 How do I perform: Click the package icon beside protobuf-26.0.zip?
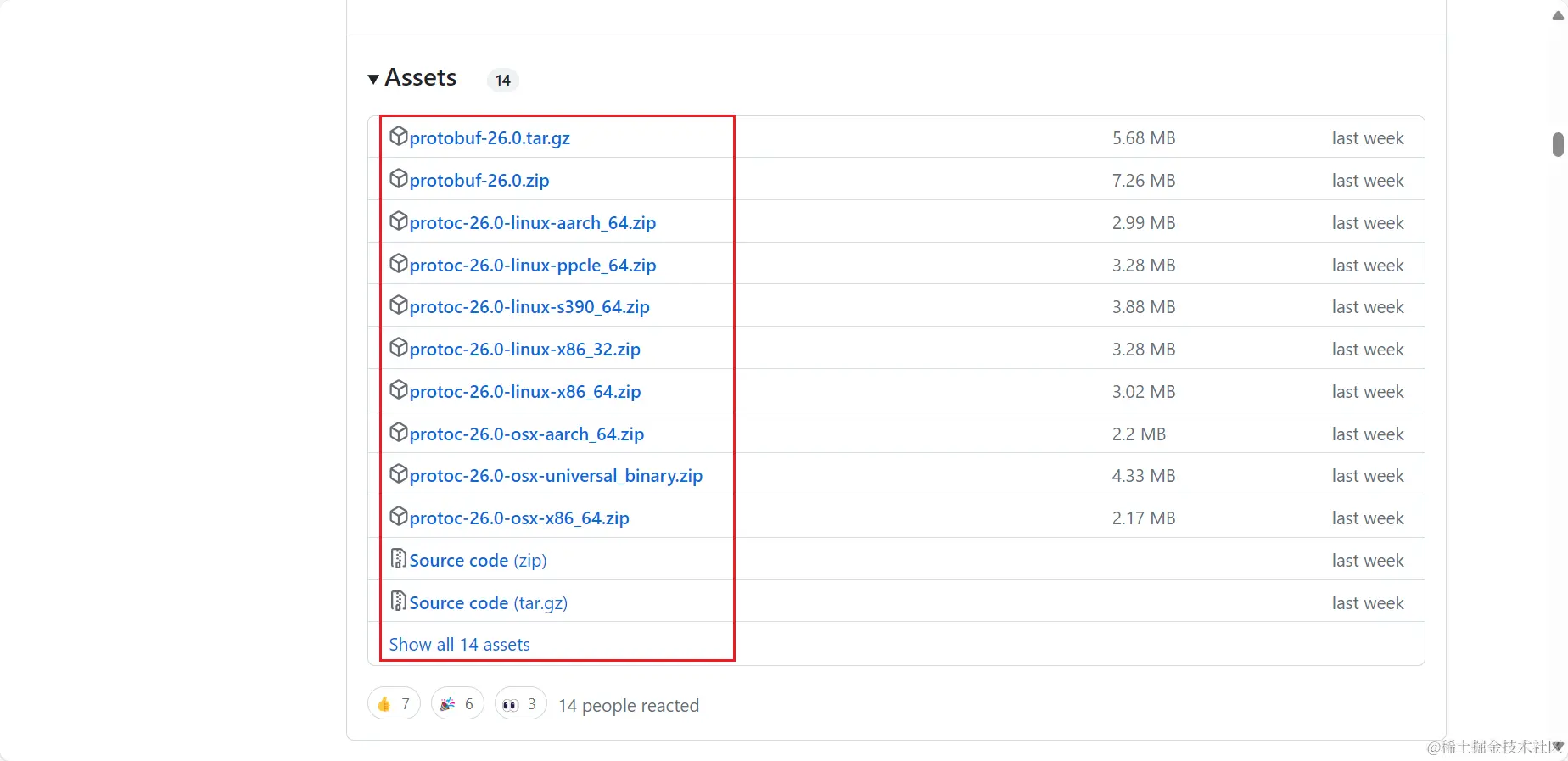point(399,178)
